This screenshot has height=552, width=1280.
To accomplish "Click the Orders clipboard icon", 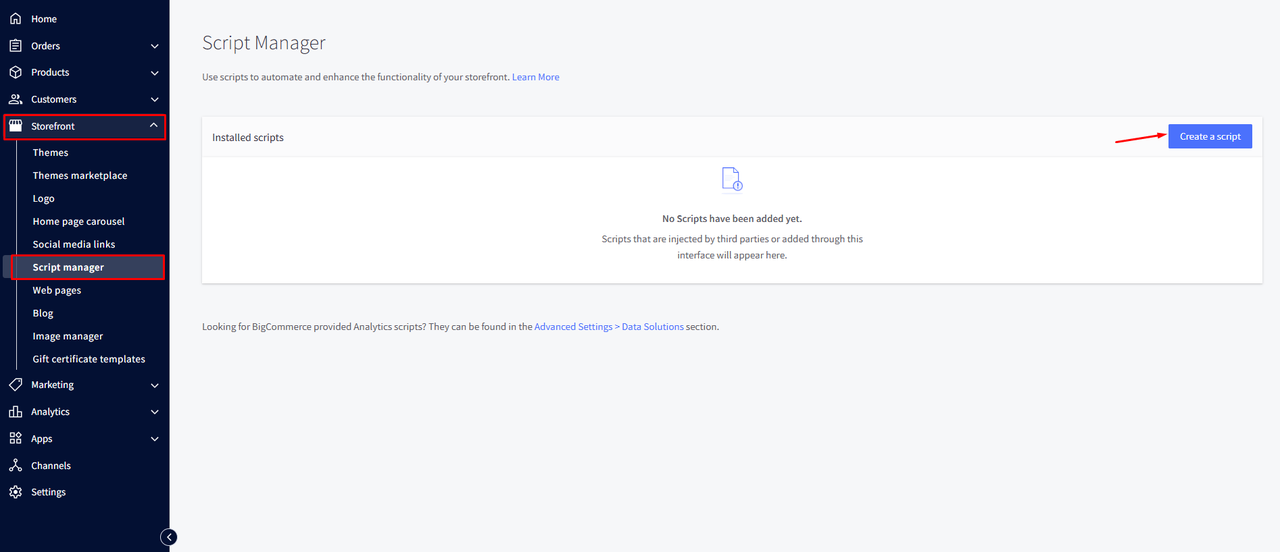I will click(15, 46).
